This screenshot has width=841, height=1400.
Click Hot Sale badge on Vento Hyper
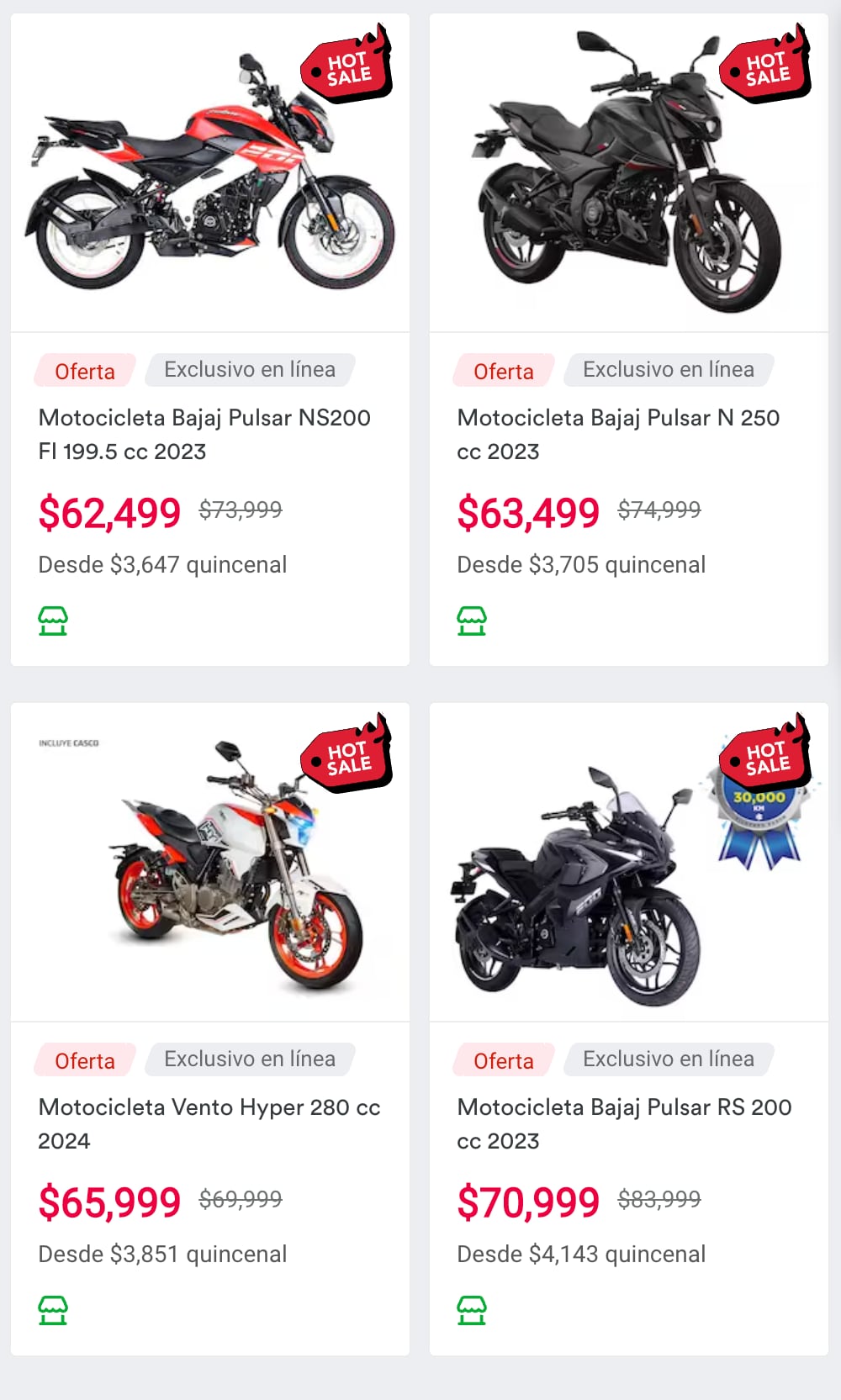click(347, 756)
